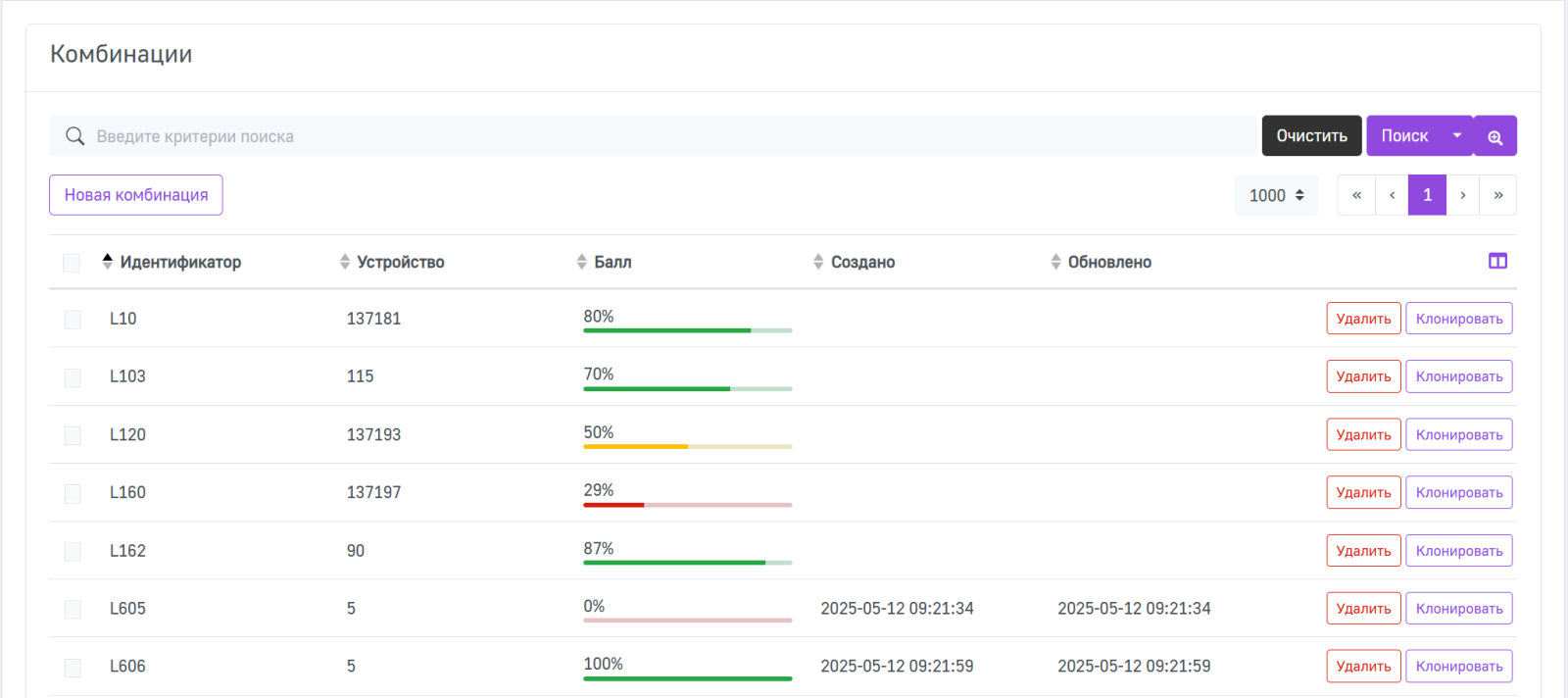The image size is (1568, 698).
Task: Click the sort arrows beside Устройство
Action: pyautogui.click(x=345, y=262)
